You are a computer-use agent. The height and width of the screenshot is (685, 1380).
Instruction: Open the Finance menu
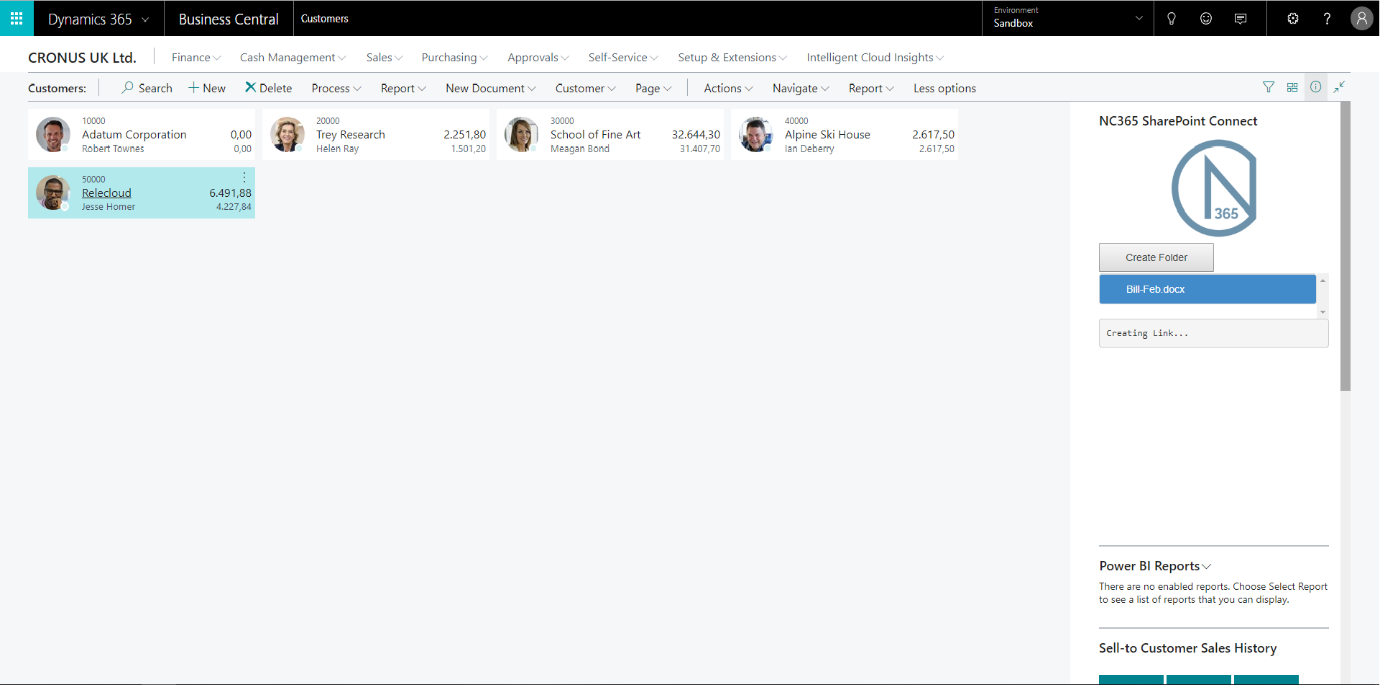196,57
